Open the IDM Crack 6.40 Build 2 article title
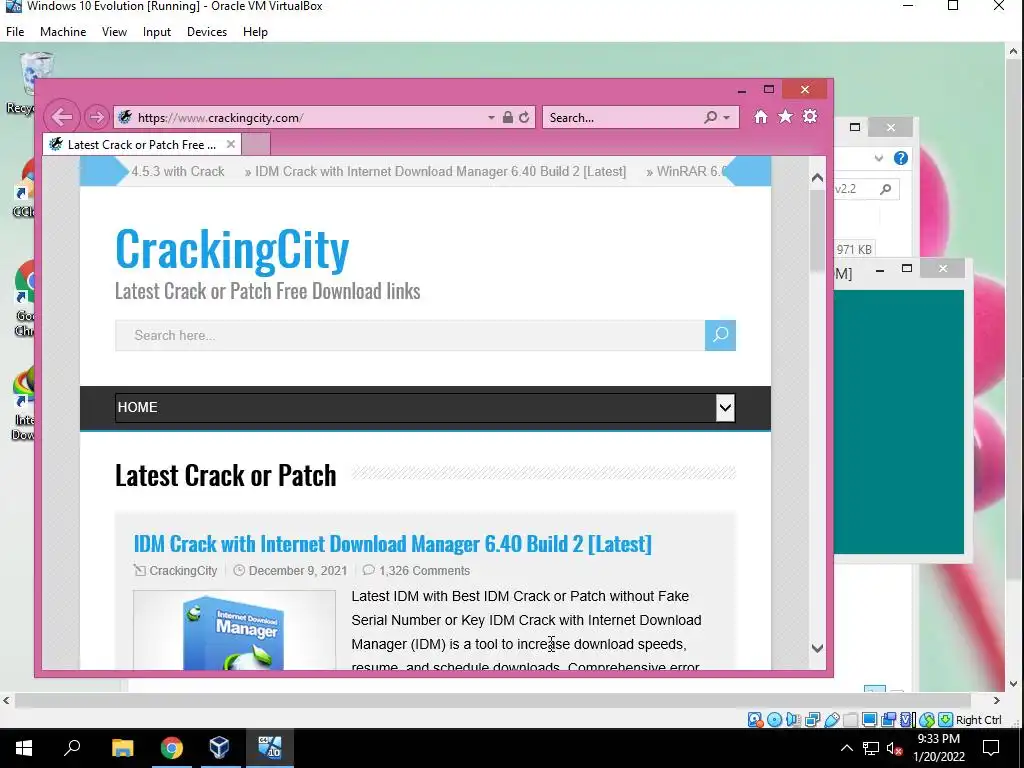Image resolution: width=1024 pixels, height=768 pixels. click(392, 543)
